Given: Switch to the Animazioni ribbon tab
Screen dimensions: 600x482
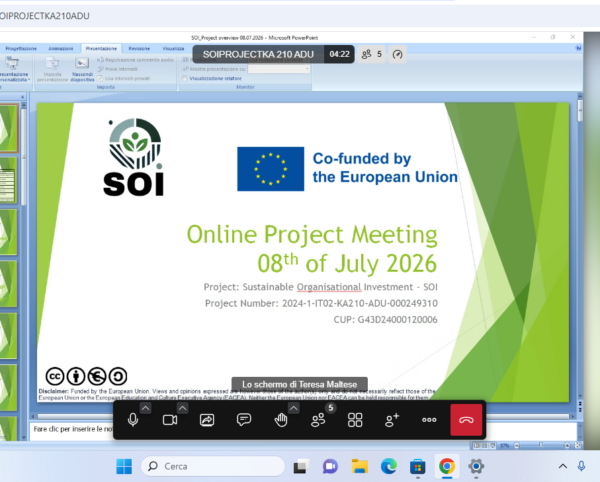Looking at the screenshot, I should [x=60, y=49].
